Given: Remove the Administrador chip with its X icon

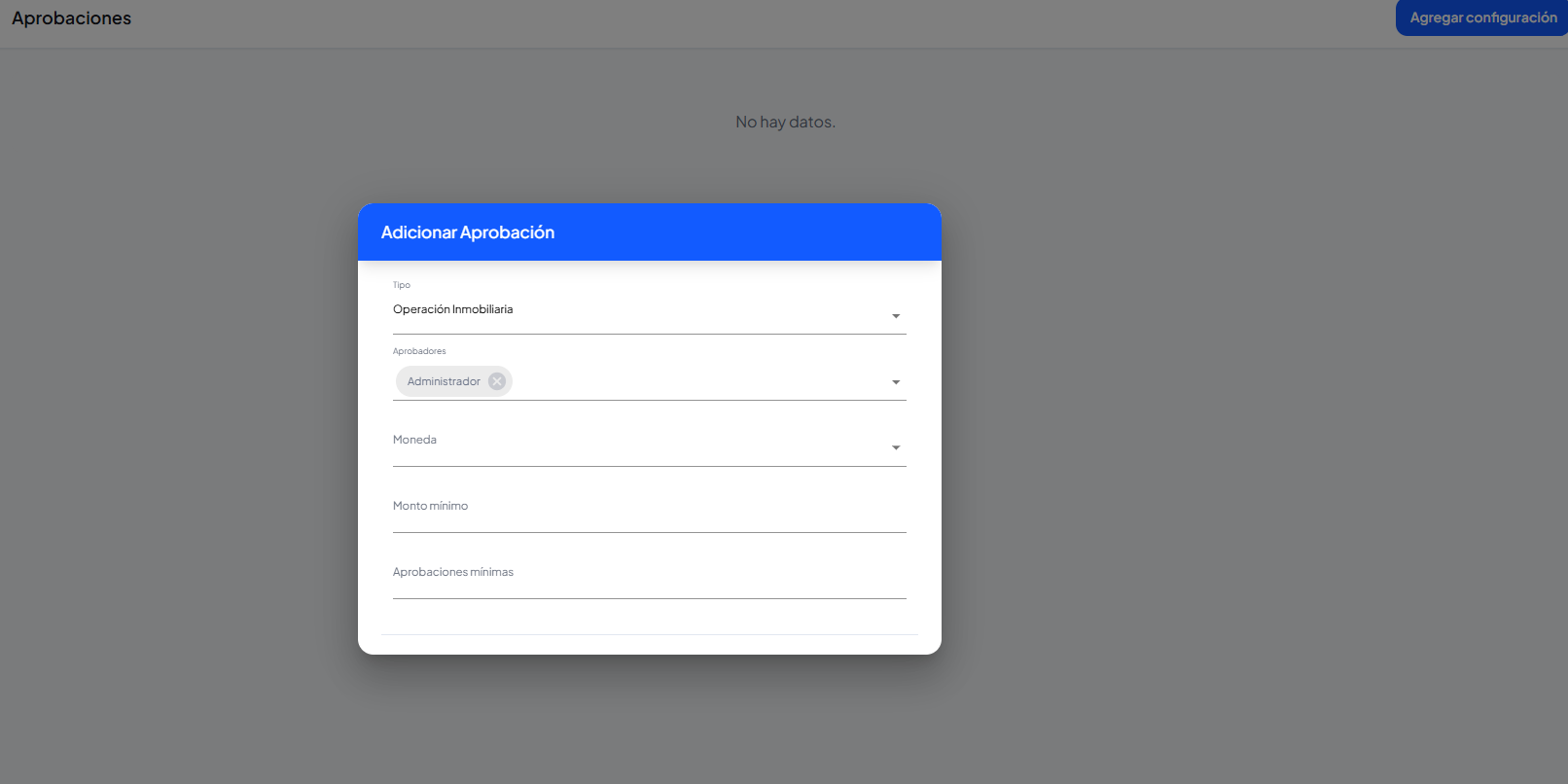Looking at the screenshot, I should (497, 381).
